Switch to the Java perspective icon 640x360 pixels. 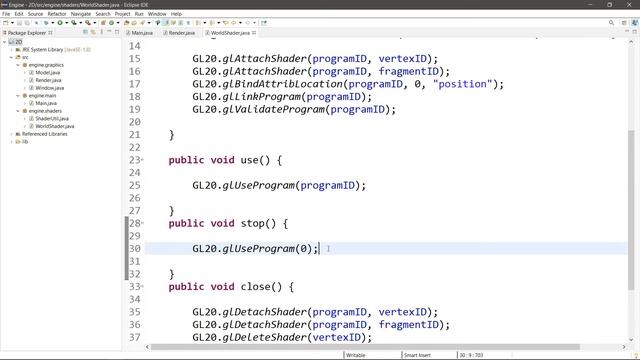[x=634, y=23]
